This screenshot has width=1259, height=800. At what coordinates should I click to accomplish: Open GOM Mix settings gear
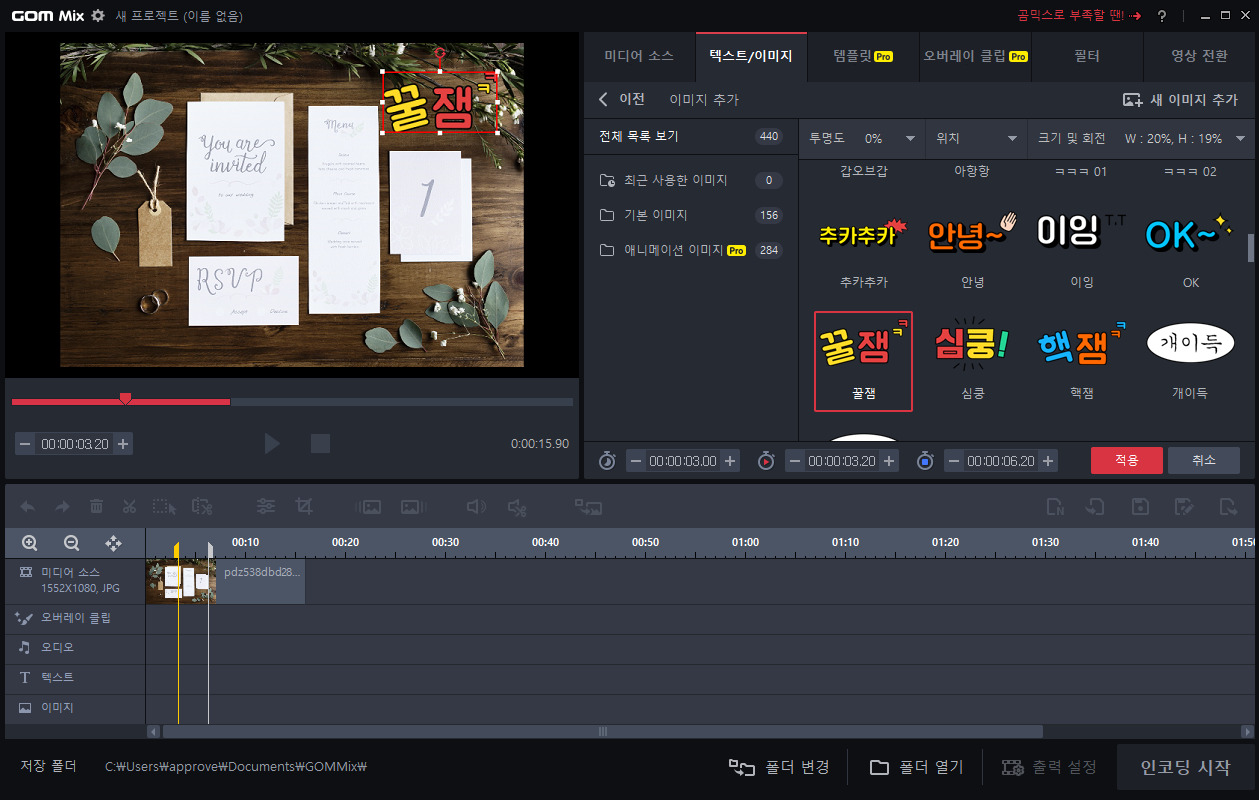[x=97, y=16]
